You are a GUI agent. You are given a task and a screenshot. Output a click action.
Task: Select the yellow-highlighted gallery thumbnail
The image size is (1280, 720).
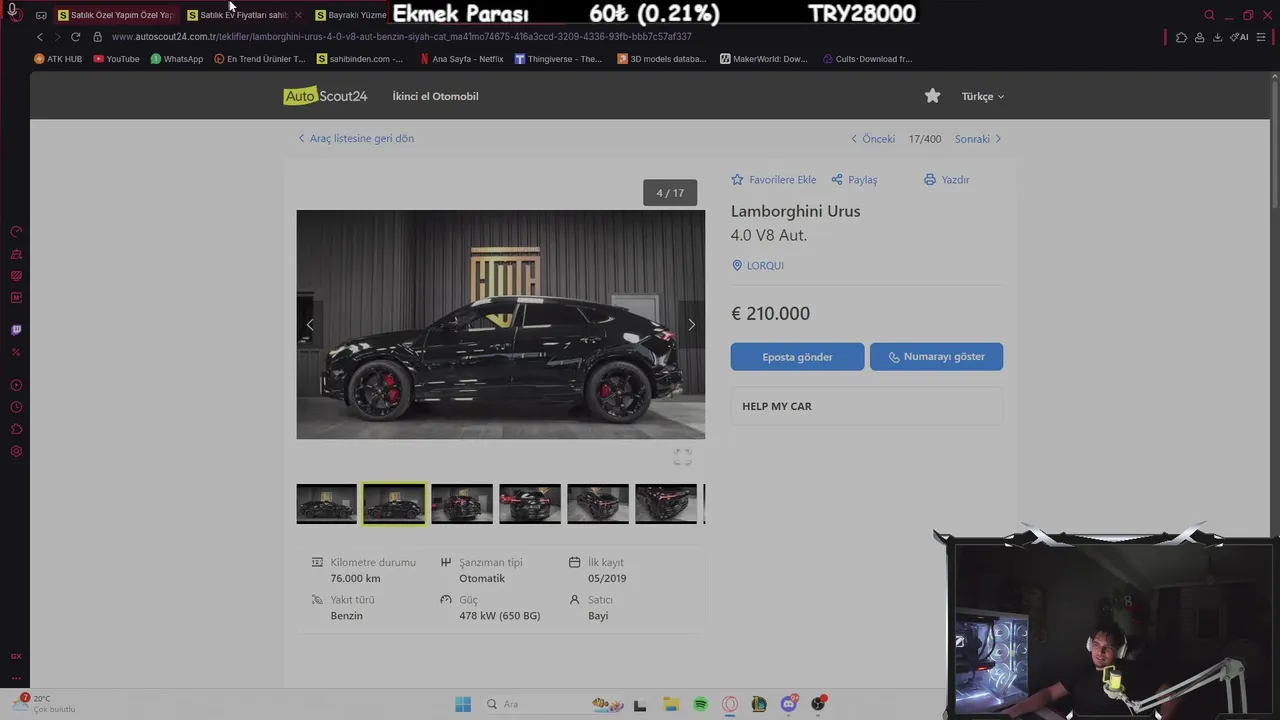(394, 504)
